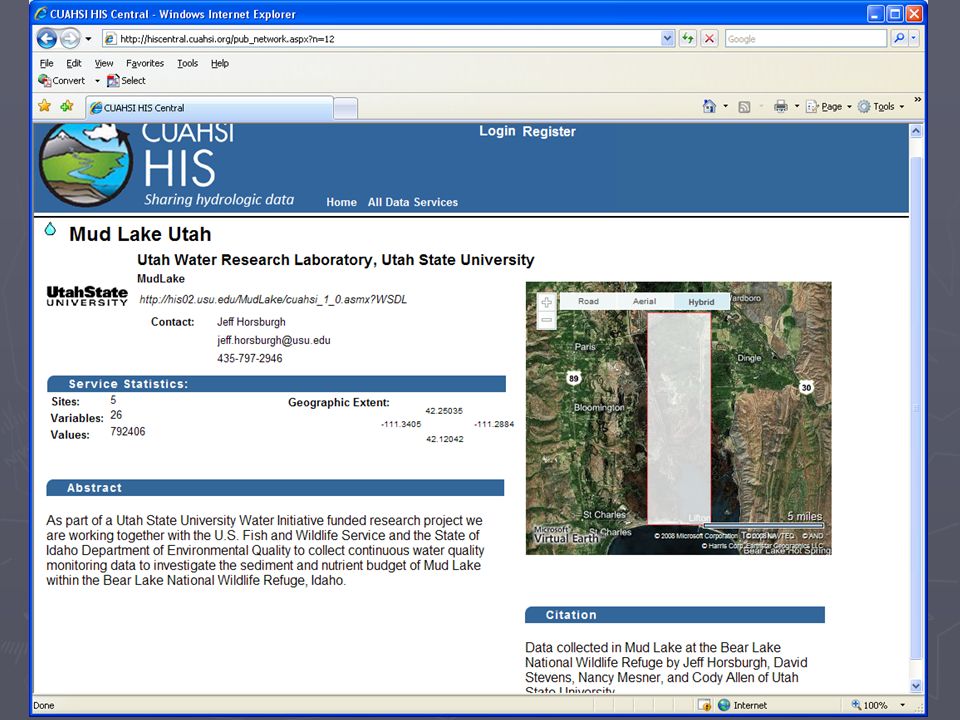Viewport: 960px width, 720px height.
Task: Click the Citation section header bar
Action: point(675,615)
